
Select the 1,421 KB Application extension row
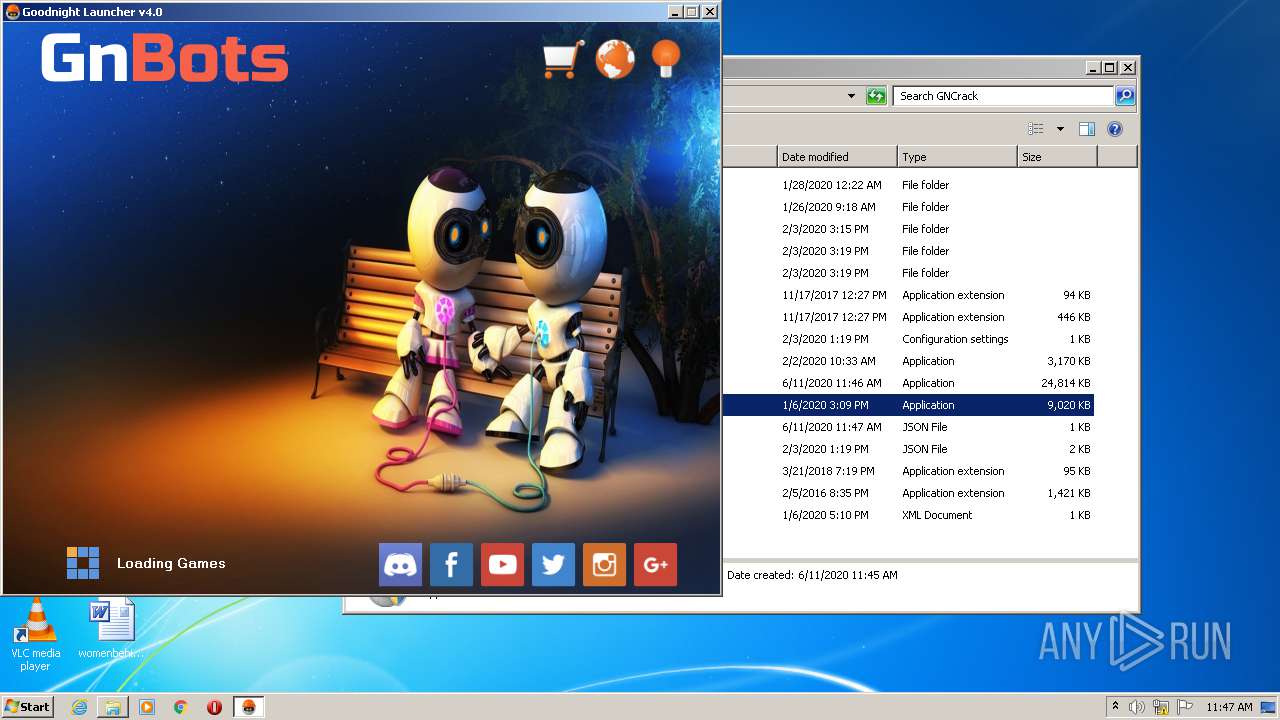[x=908, y=493]
